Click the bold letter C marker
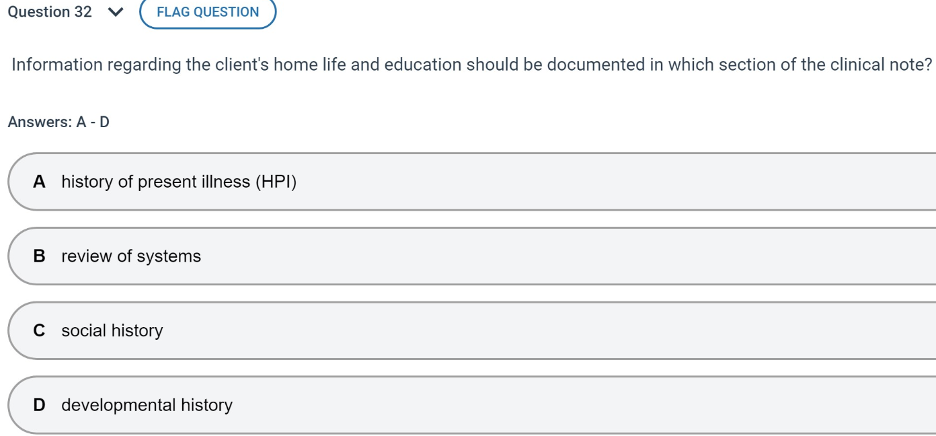Image resolution: width=936 pixels, height=436 pixels. pos(39,330)
